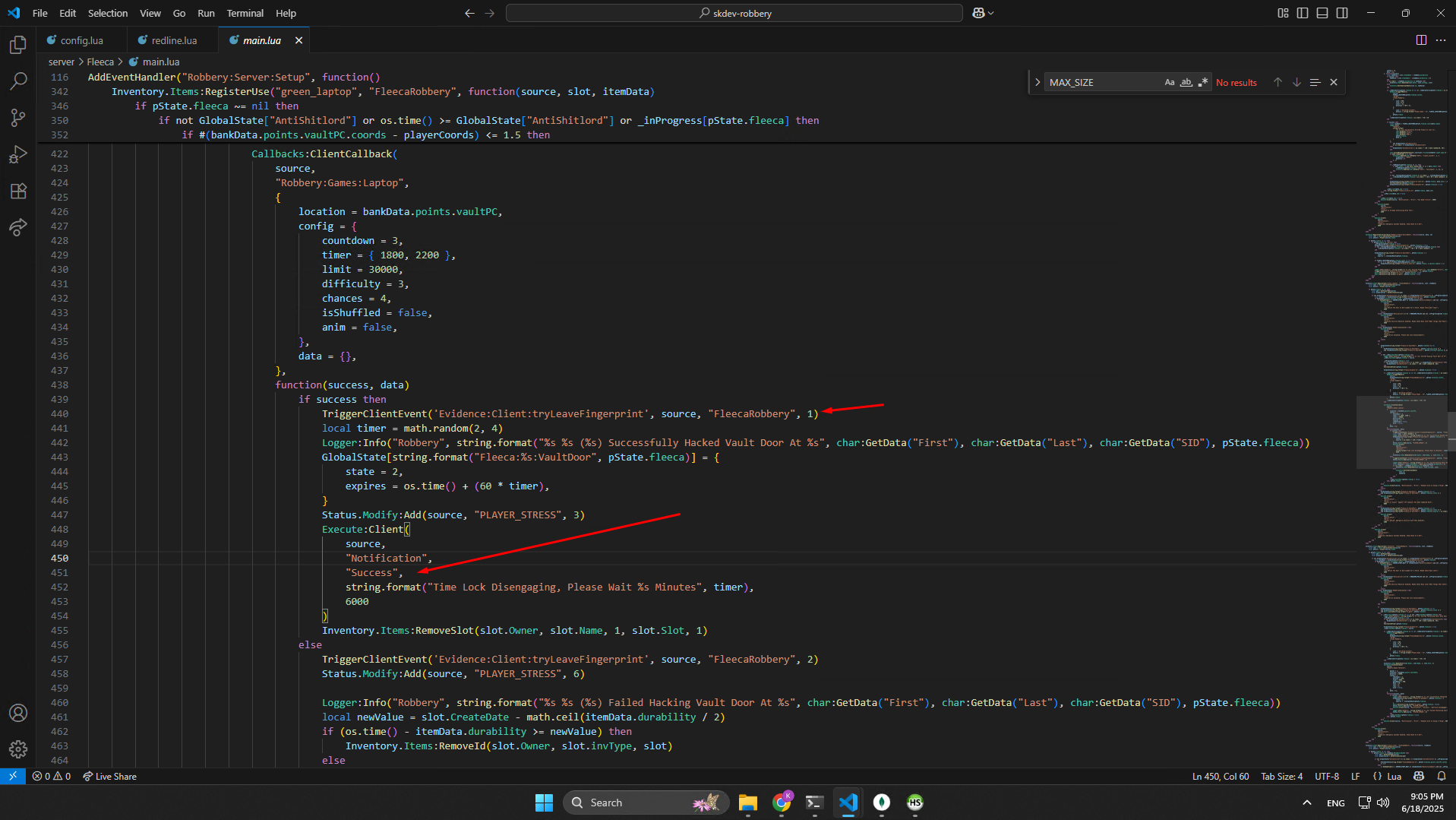The image size is (1456, 820).
Task: Toggle Match Whole Word in find widget
Action: (1186, 82)
